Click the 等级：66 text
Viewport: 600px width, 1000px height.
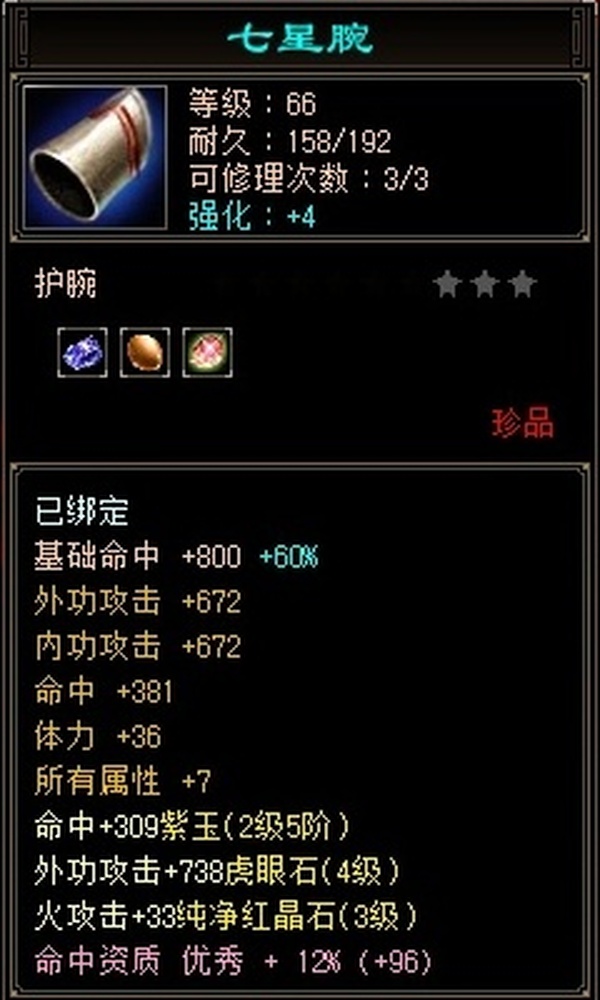(x=252, y=105)
